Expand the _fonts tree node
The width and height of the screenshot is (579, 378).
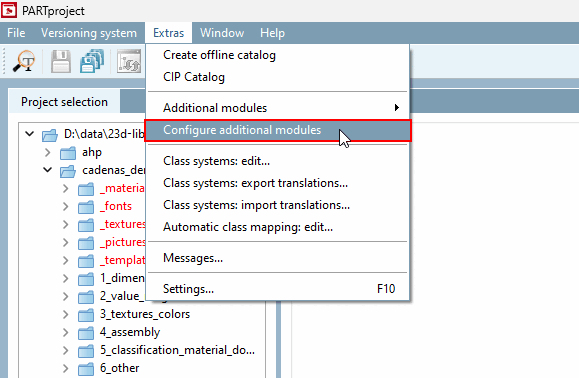click(66, 206)
